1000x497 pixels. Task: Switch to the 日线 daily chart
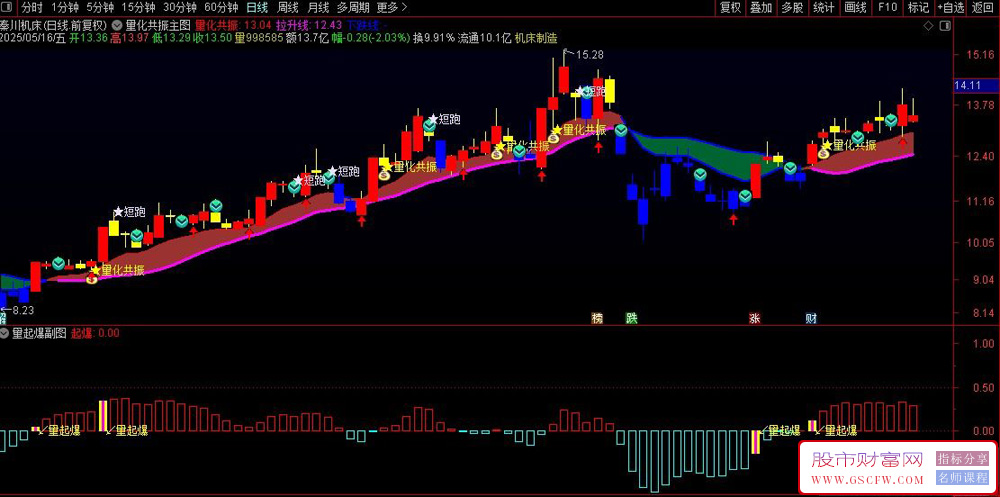click(x=257, y=8)
